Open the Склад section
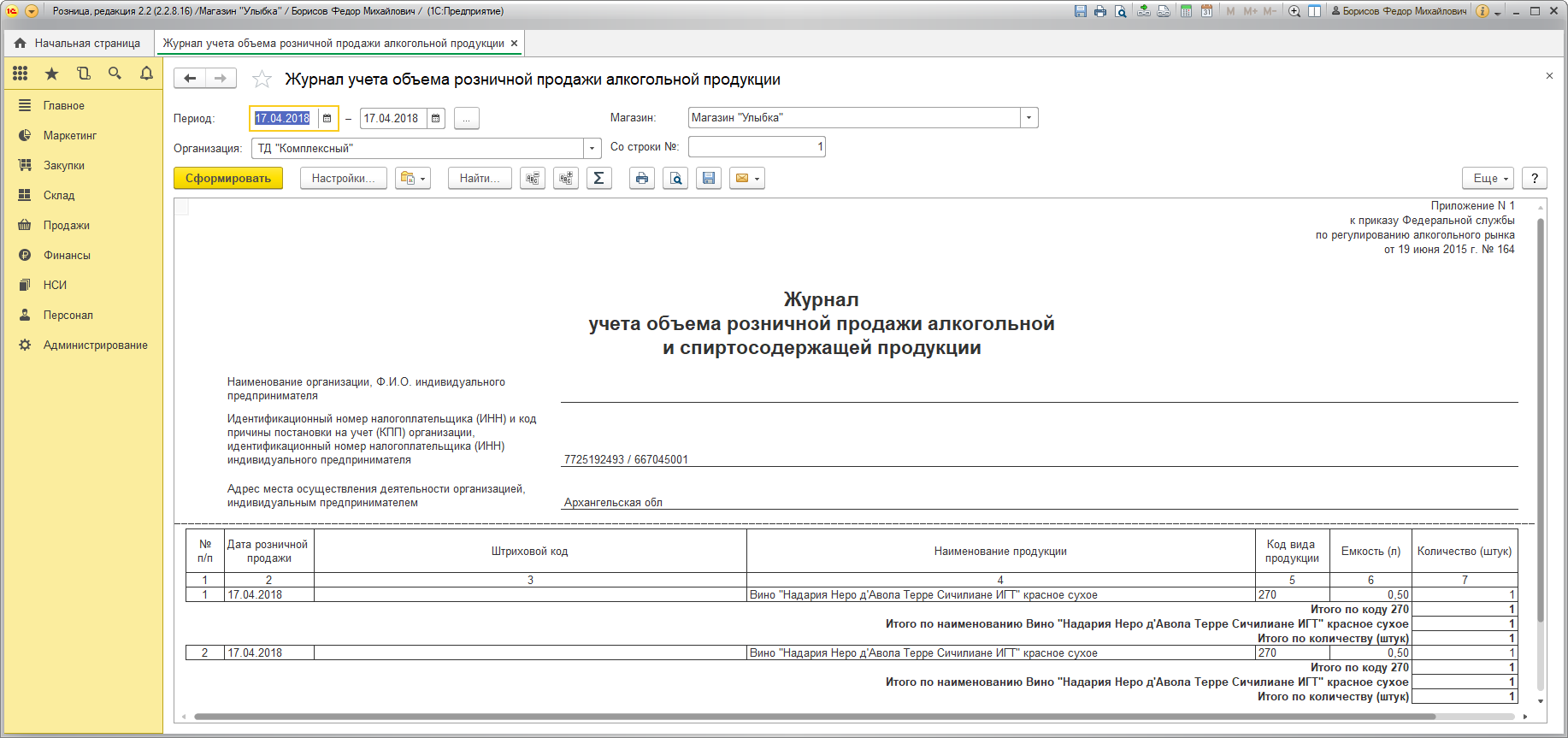The width and height of the screenshot is (1568, 738). (x=59, y=196)
